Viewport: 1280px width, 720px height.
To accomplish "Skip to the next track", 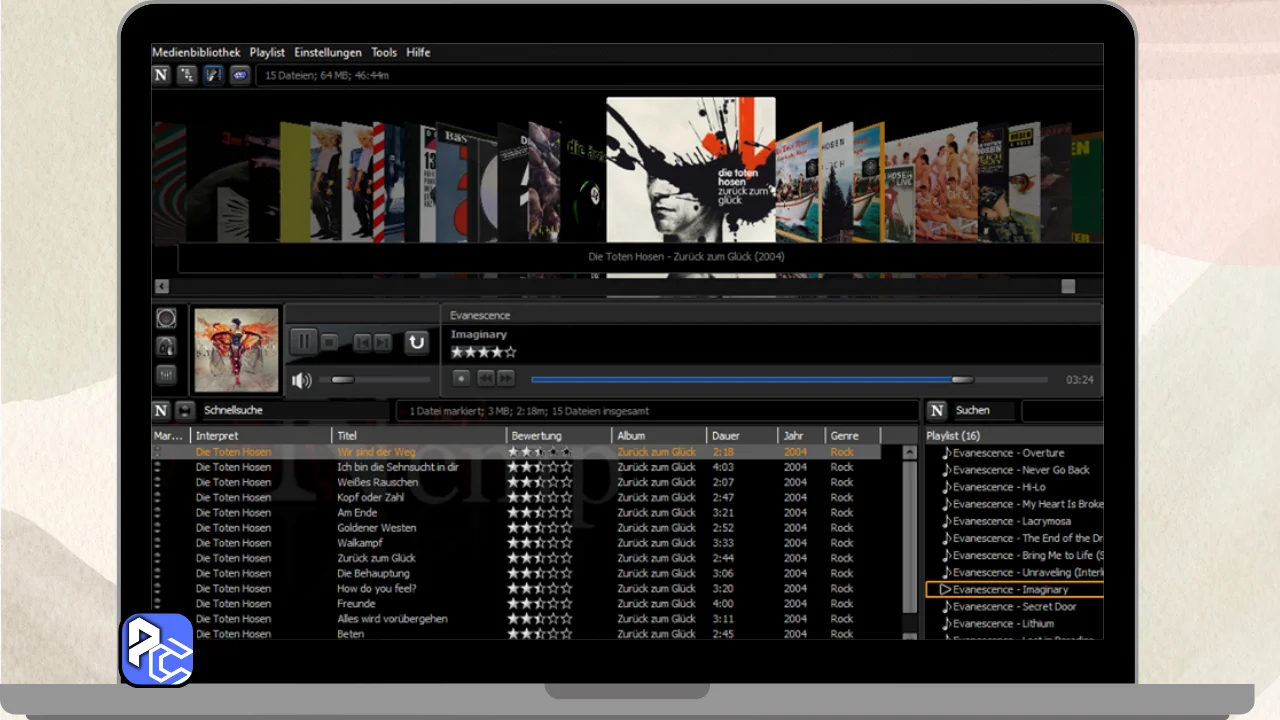I will (x=383, y=343).
